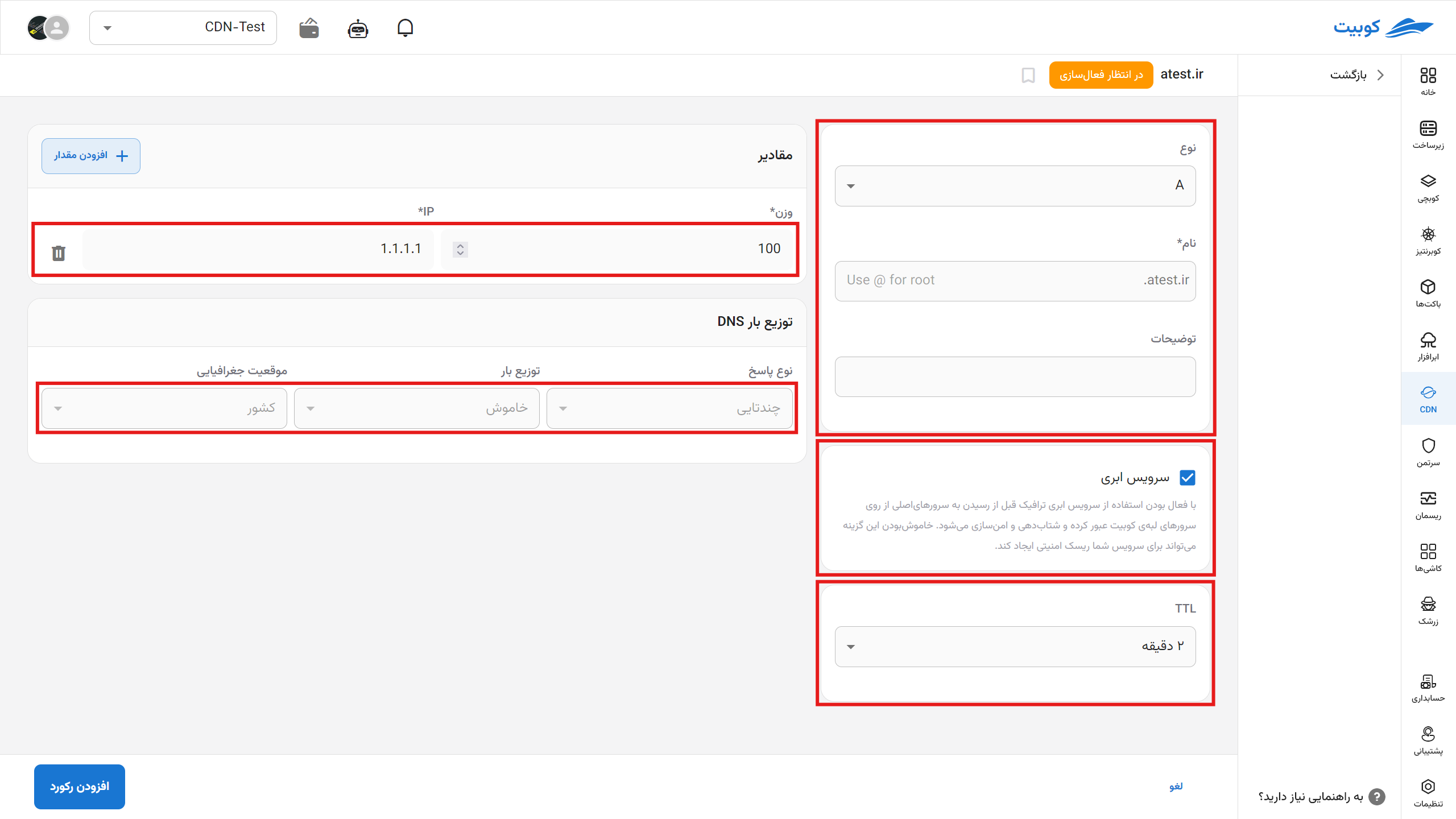1456x819 pixels.
Task: Go back with بازگشت
Action: 1357,75
